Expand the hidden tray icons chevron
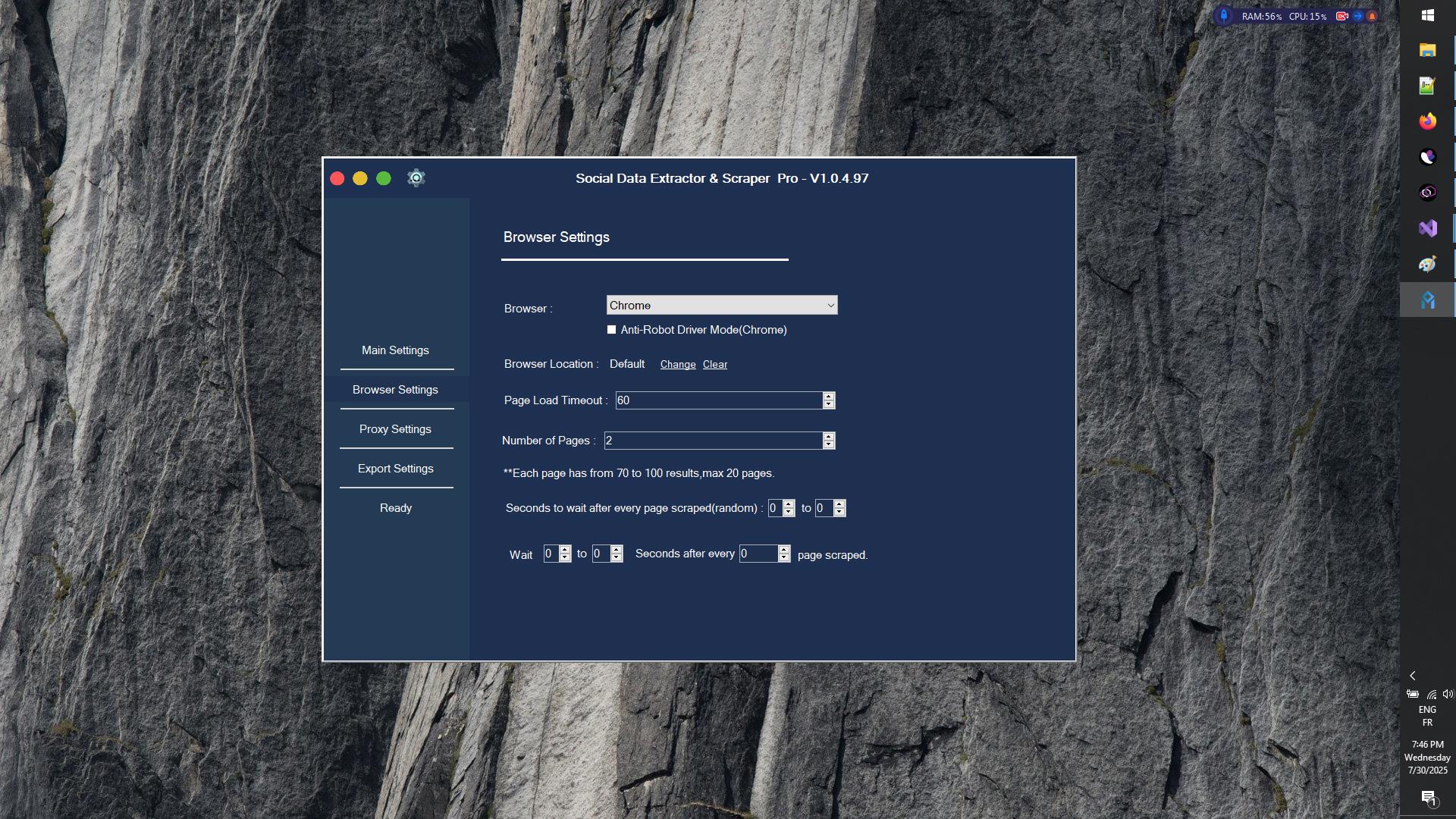This screenshot has height=819, width=1456. click(x=1412, y=675)
